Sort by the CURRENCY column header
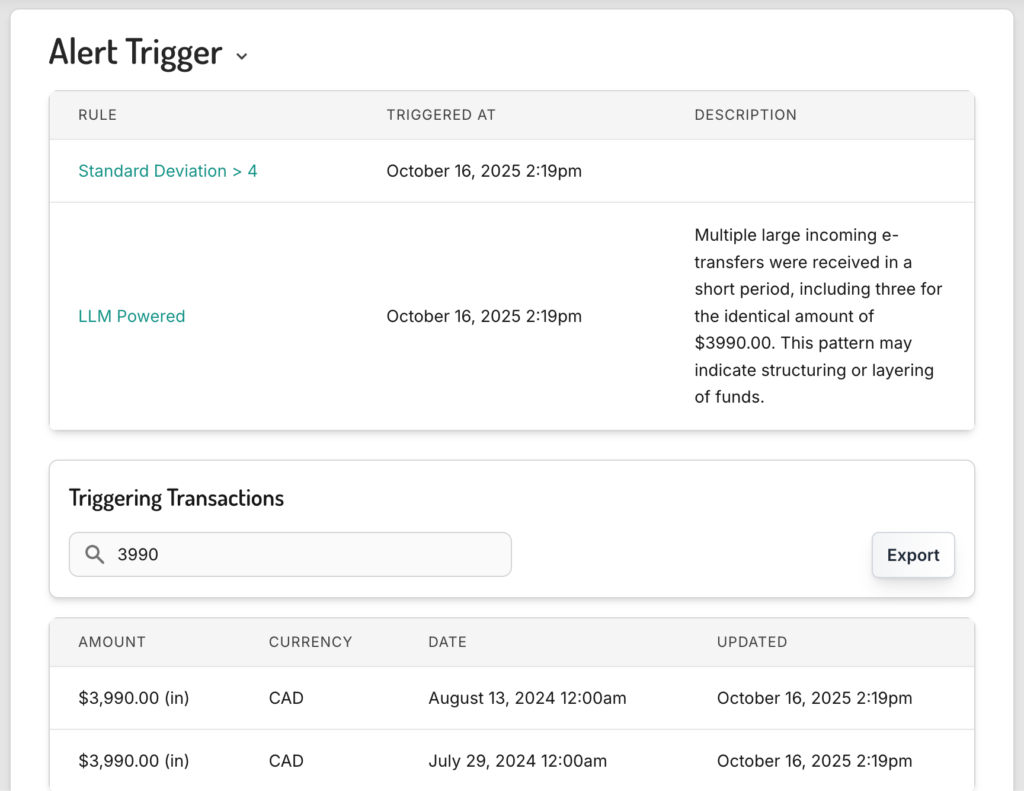The image size is (1024, 791). [310, 642]
